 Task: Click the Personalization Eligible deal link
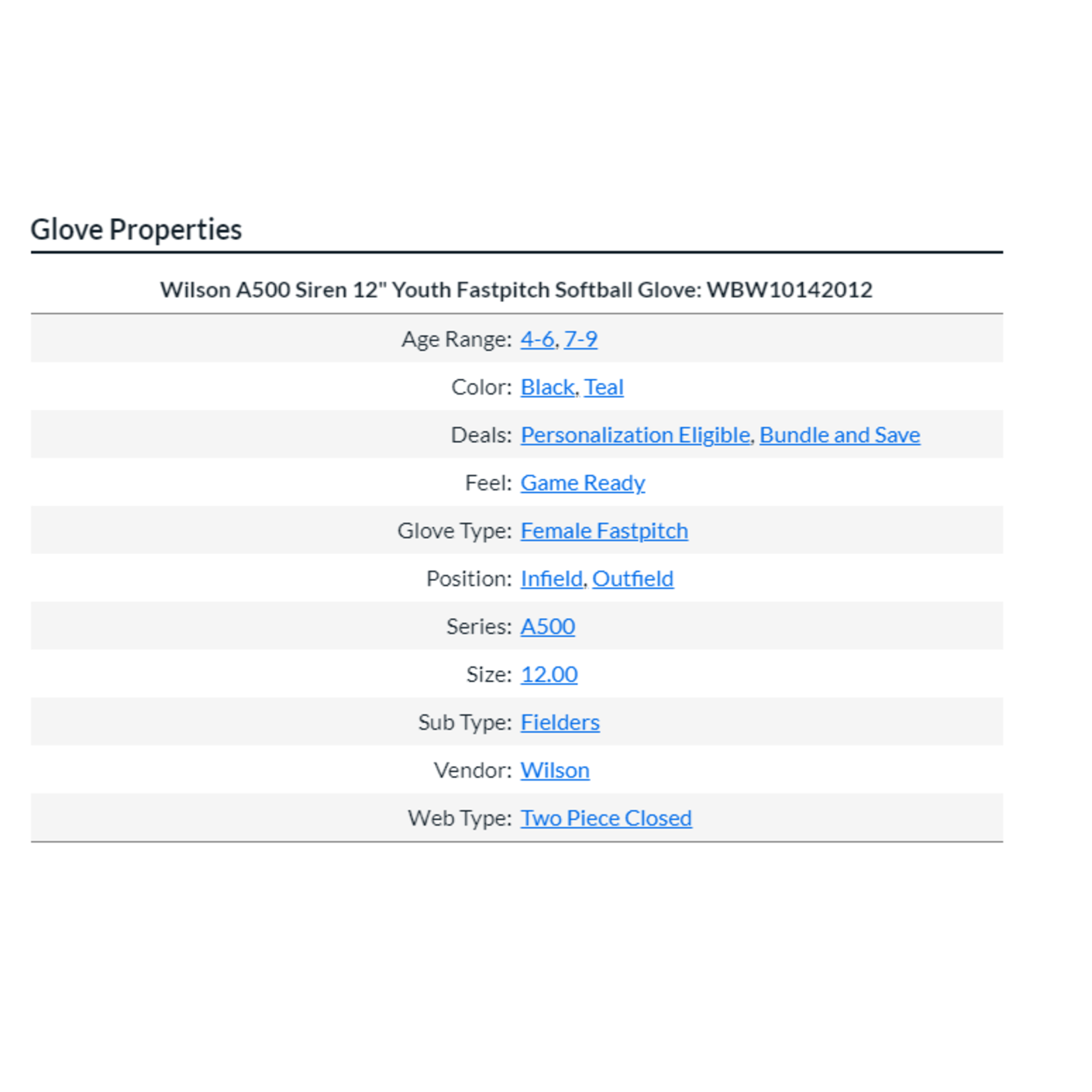click(635, 435)
